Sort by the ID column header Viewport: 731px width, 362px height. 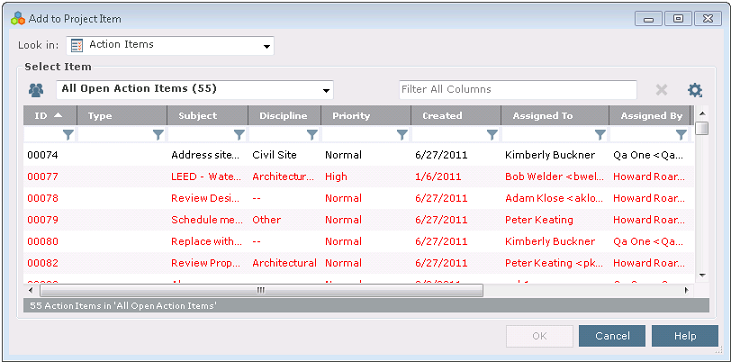pyautogui.click(x=50, y=116)
